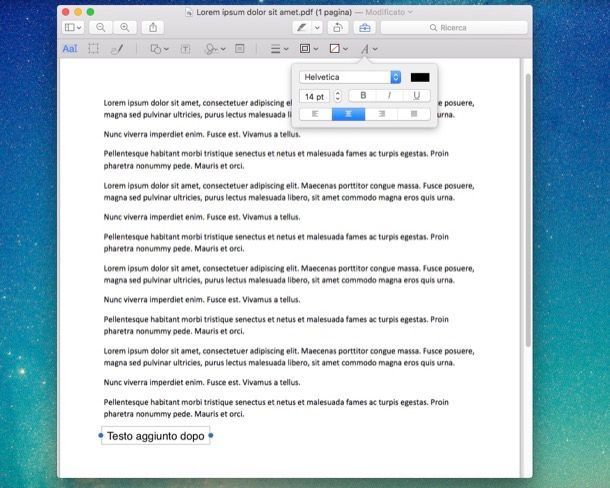Open the border color dropdown
This screenshot has width=610, height=488.
click(x=309, y=48)
